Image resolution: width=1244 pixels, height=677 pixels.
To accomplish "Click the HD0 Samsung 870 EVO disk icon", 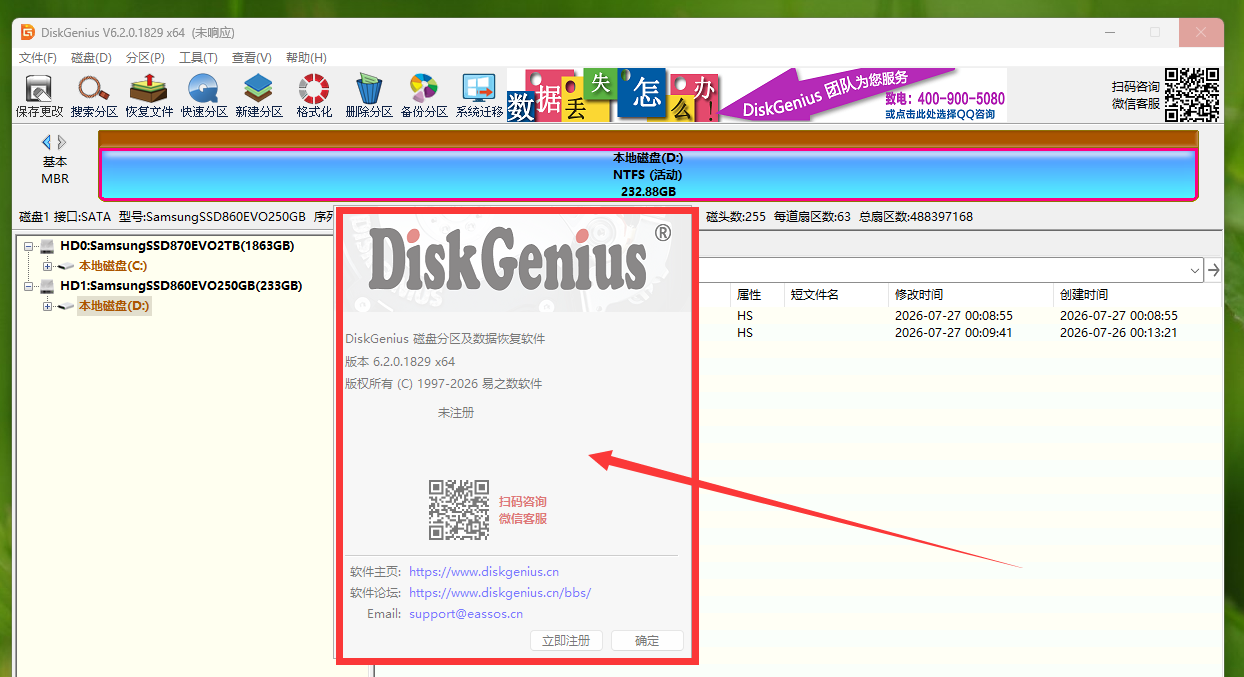I will [48, 245].
